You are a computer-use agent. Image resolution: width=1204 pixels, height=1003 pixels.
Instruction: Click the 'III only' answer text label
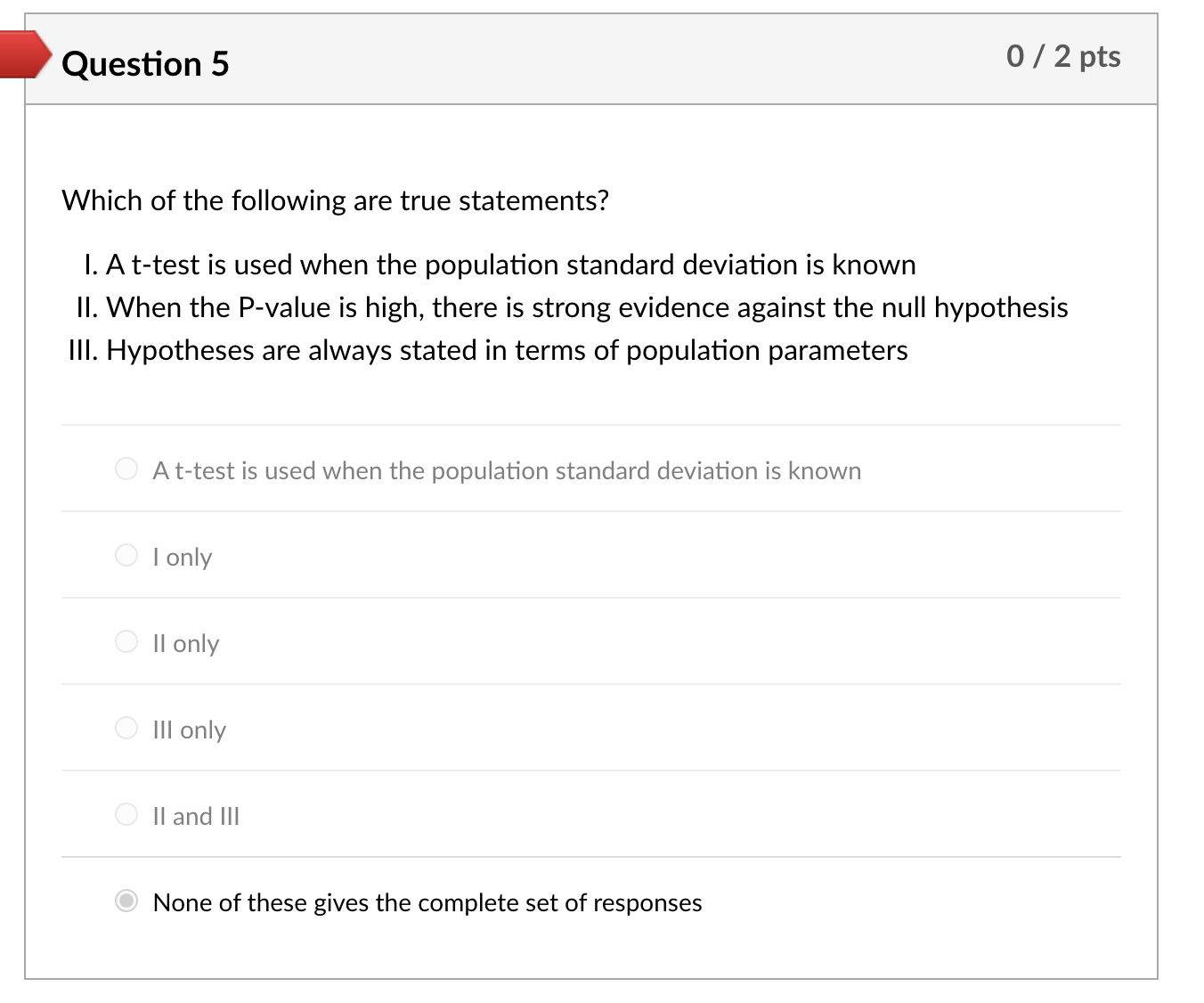190,728
